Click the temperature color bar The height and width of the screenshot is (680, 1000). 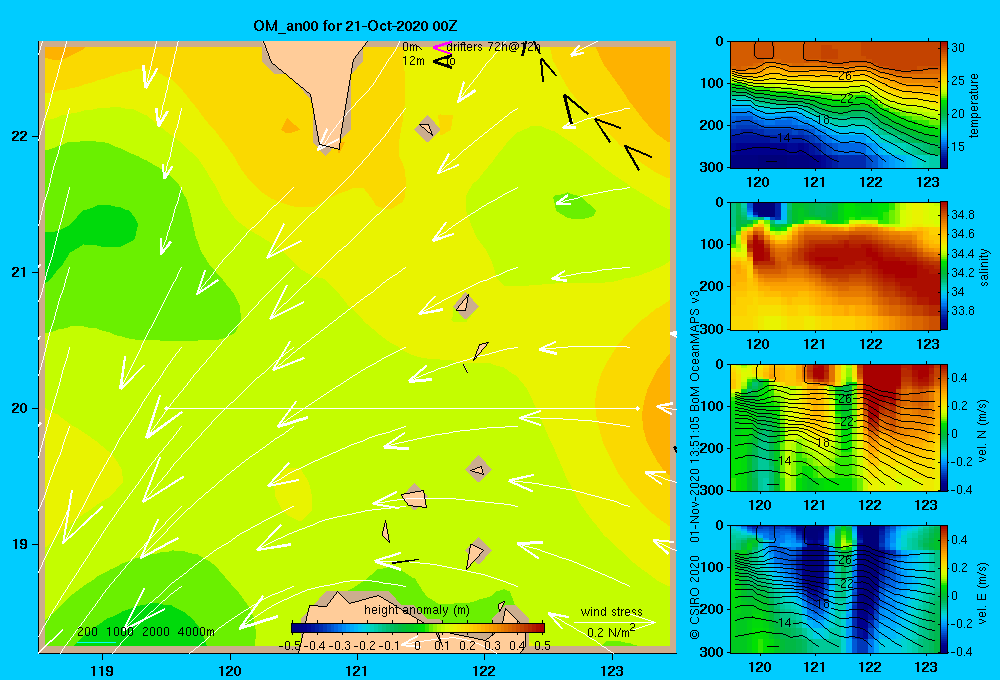944,105
